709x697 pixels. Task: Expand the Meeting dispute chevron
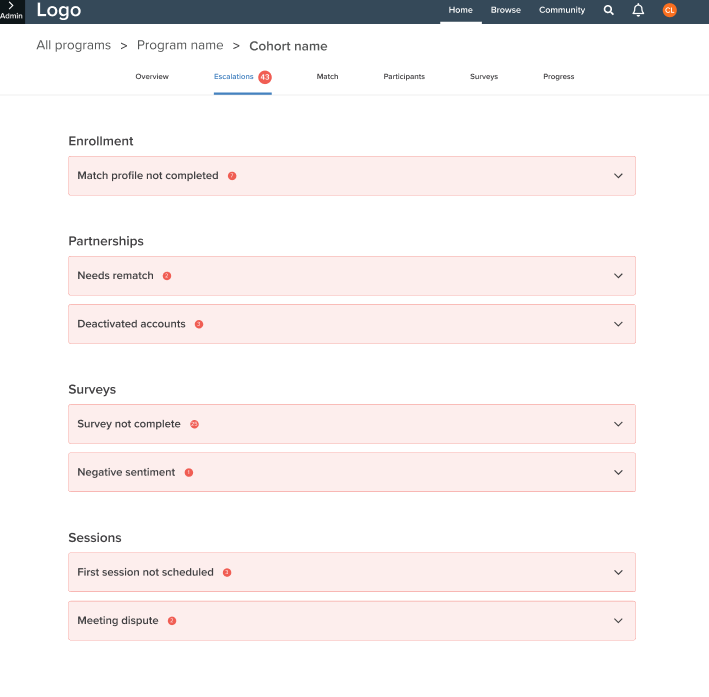618,621
